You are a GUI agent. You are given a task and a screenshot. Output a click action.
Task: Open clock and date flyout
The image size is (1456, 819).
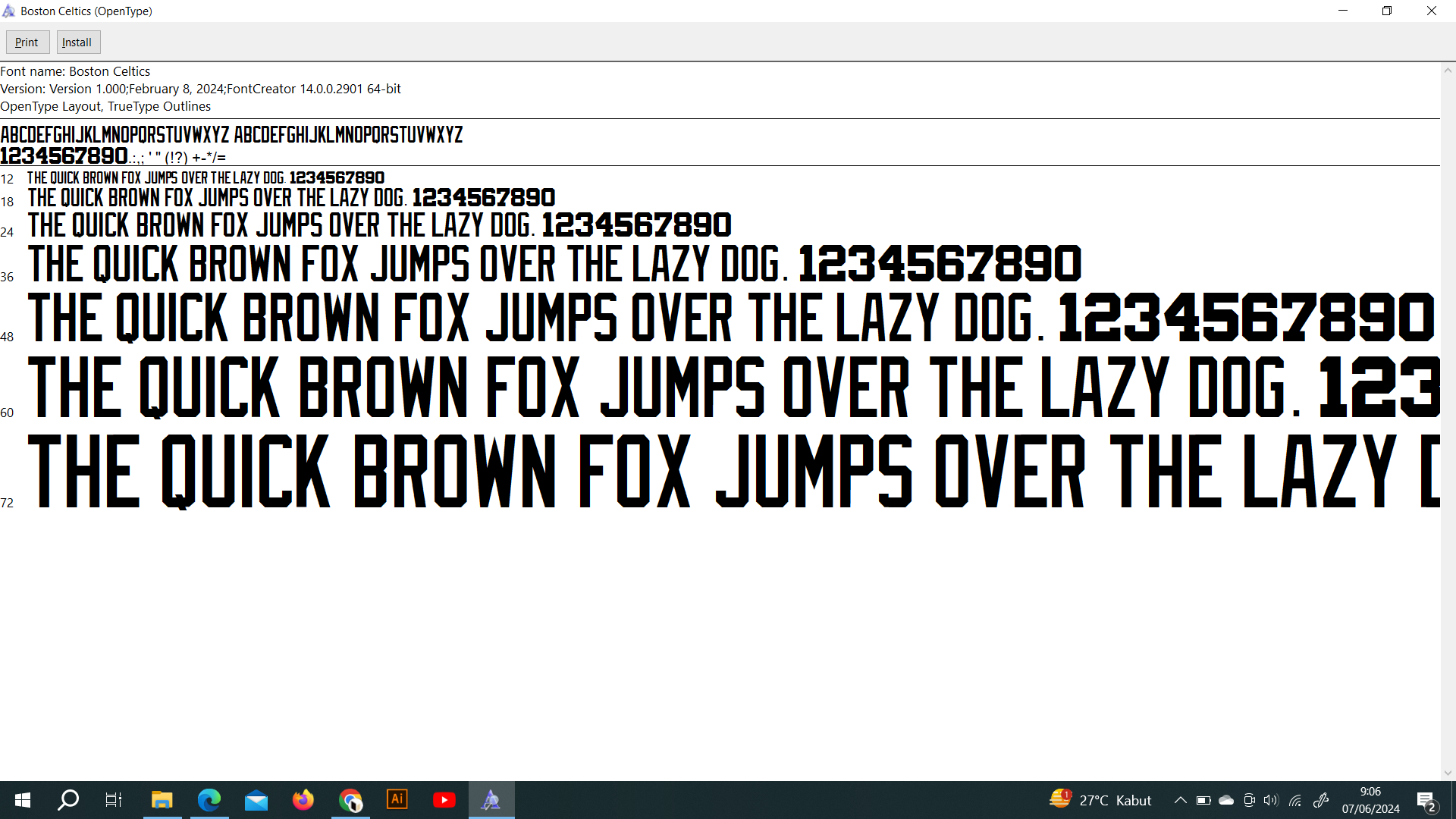(1370, 800)
